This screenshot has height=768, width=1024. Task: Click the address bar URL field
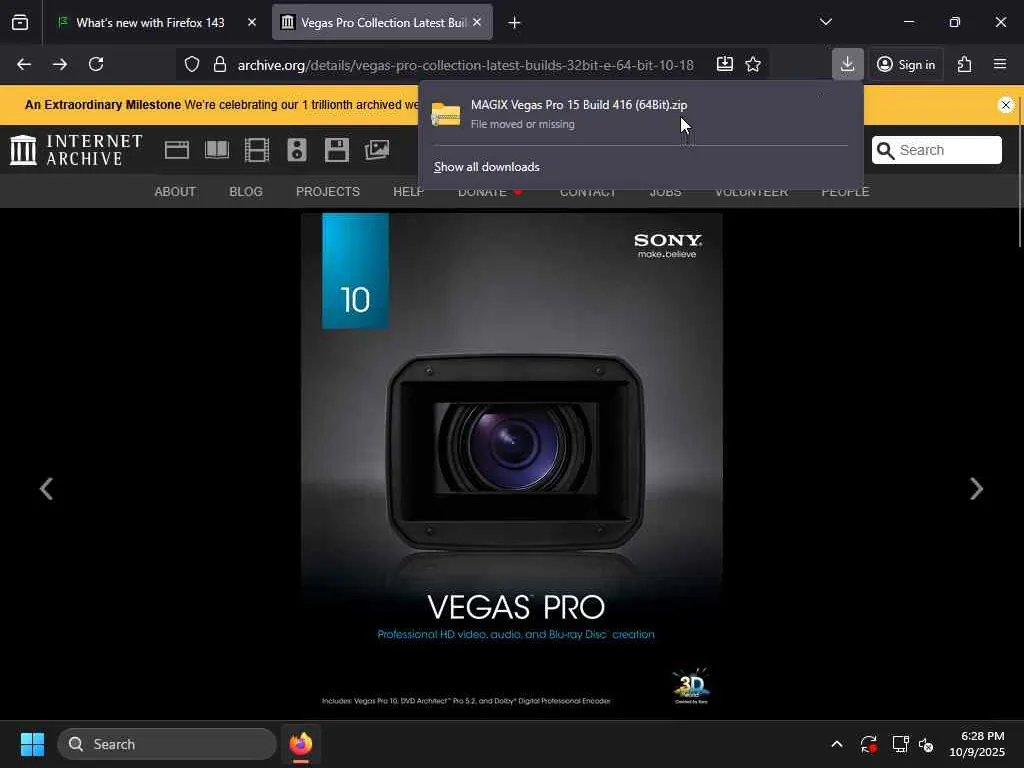[x=466, y=65]
